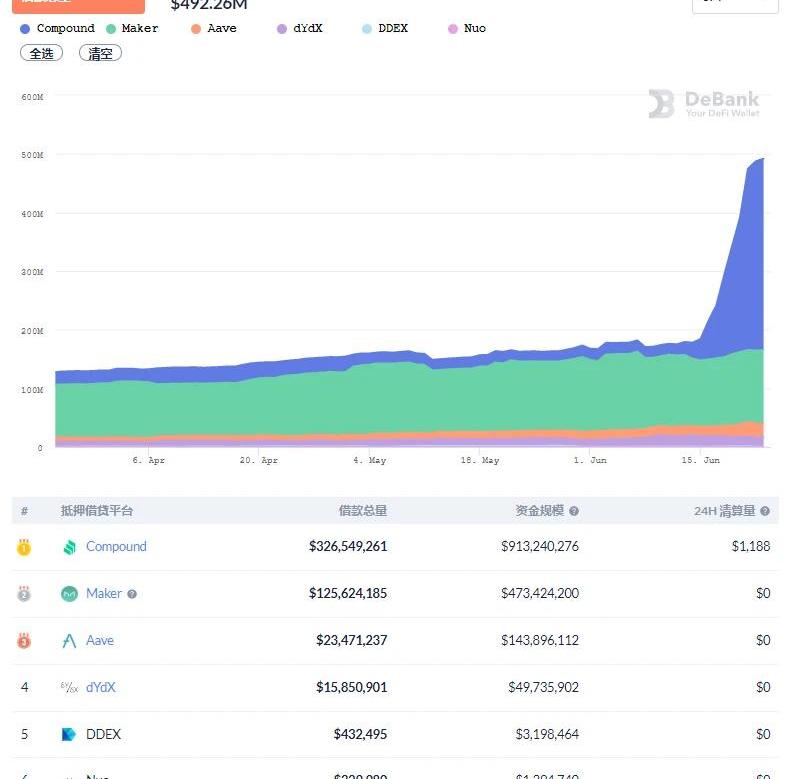Click Maker fund size $473,424,200
This screenshot has width=790, height=779.
pyautogui.click(x=540, y=593)
